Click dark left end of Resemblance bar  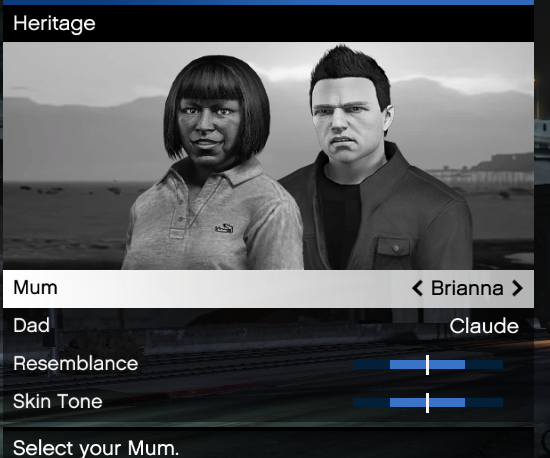point(371,365)
